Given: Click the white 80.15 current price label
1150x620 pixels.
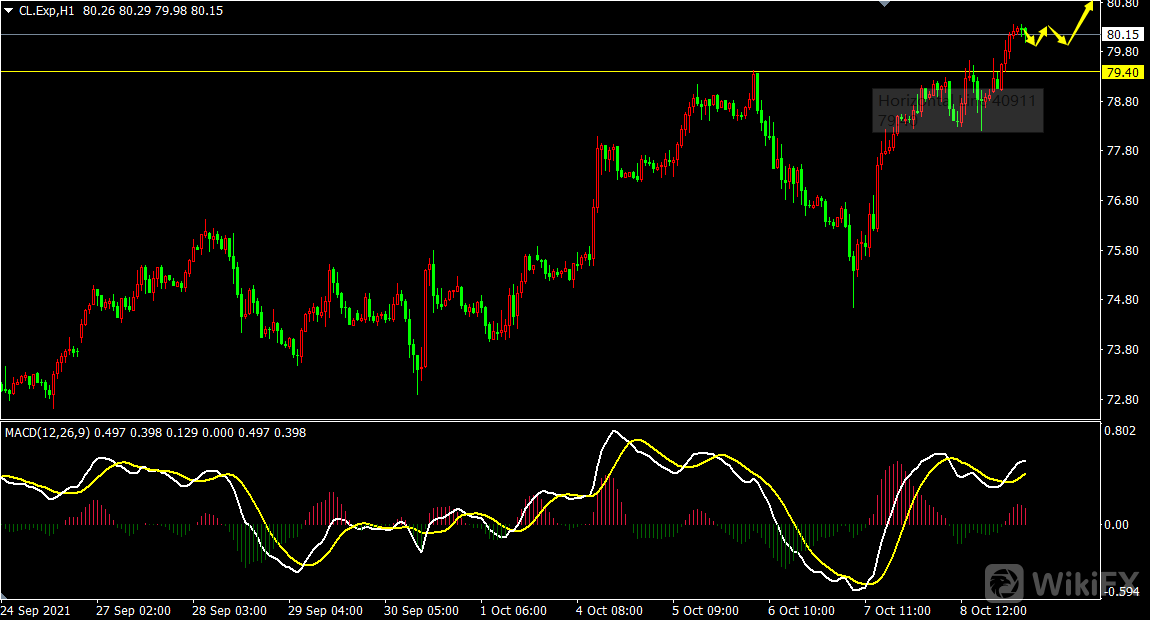Looking at the screenshot, I should point(1121,35).
